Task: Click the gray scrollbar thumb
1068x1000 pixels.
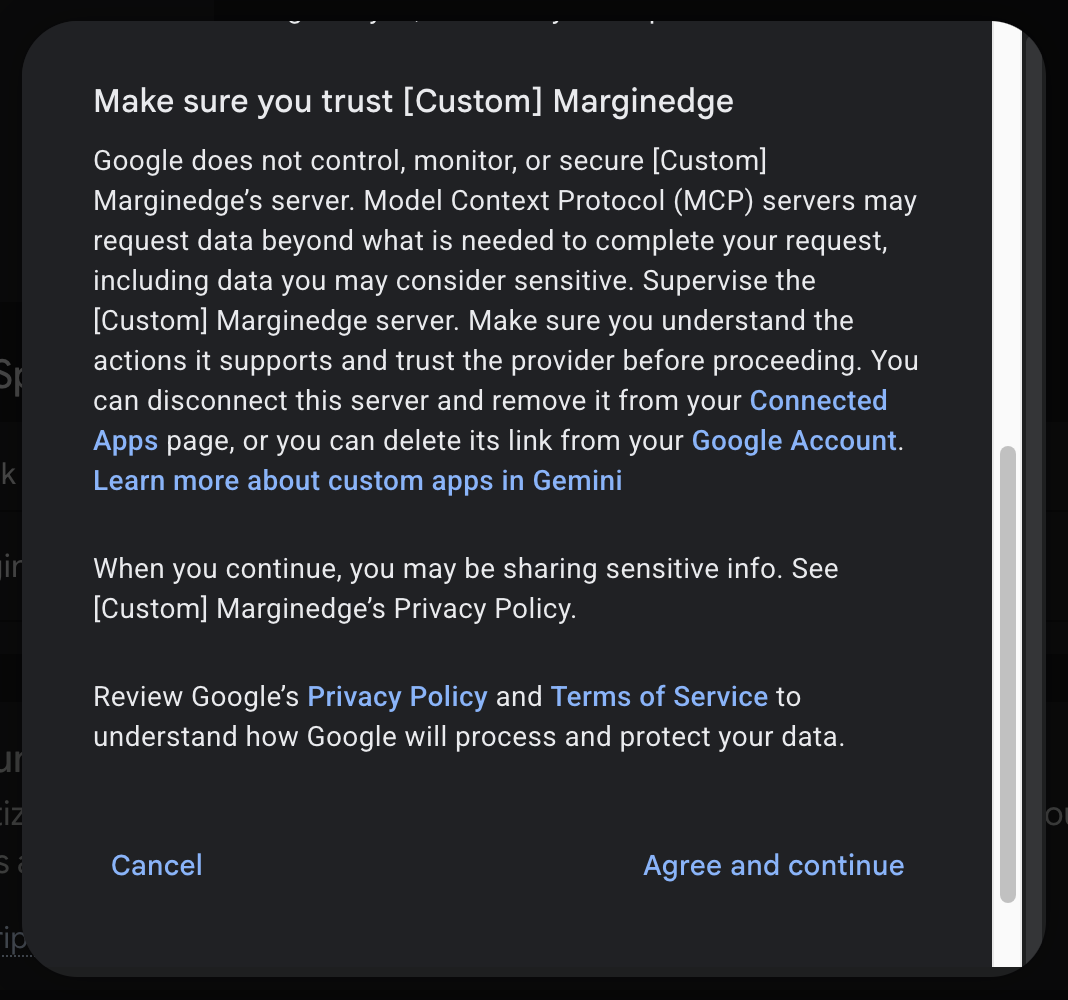Action: [1007, 674]
